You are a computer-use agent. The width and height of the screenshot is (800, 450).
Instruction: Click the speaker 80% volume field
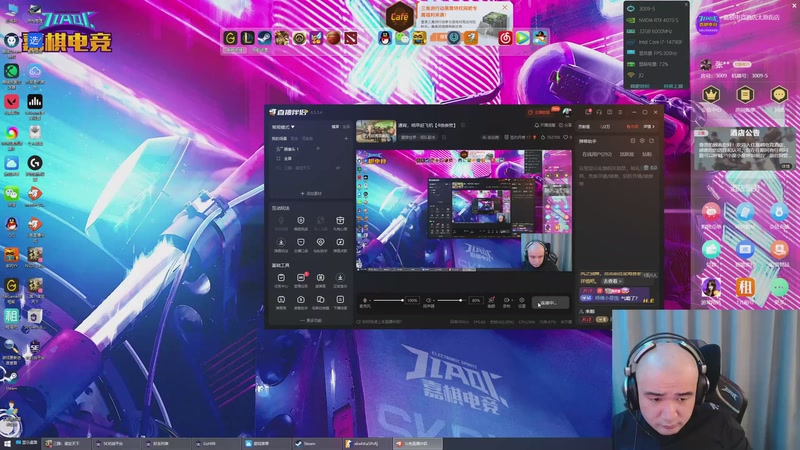(x=476, y=301)
